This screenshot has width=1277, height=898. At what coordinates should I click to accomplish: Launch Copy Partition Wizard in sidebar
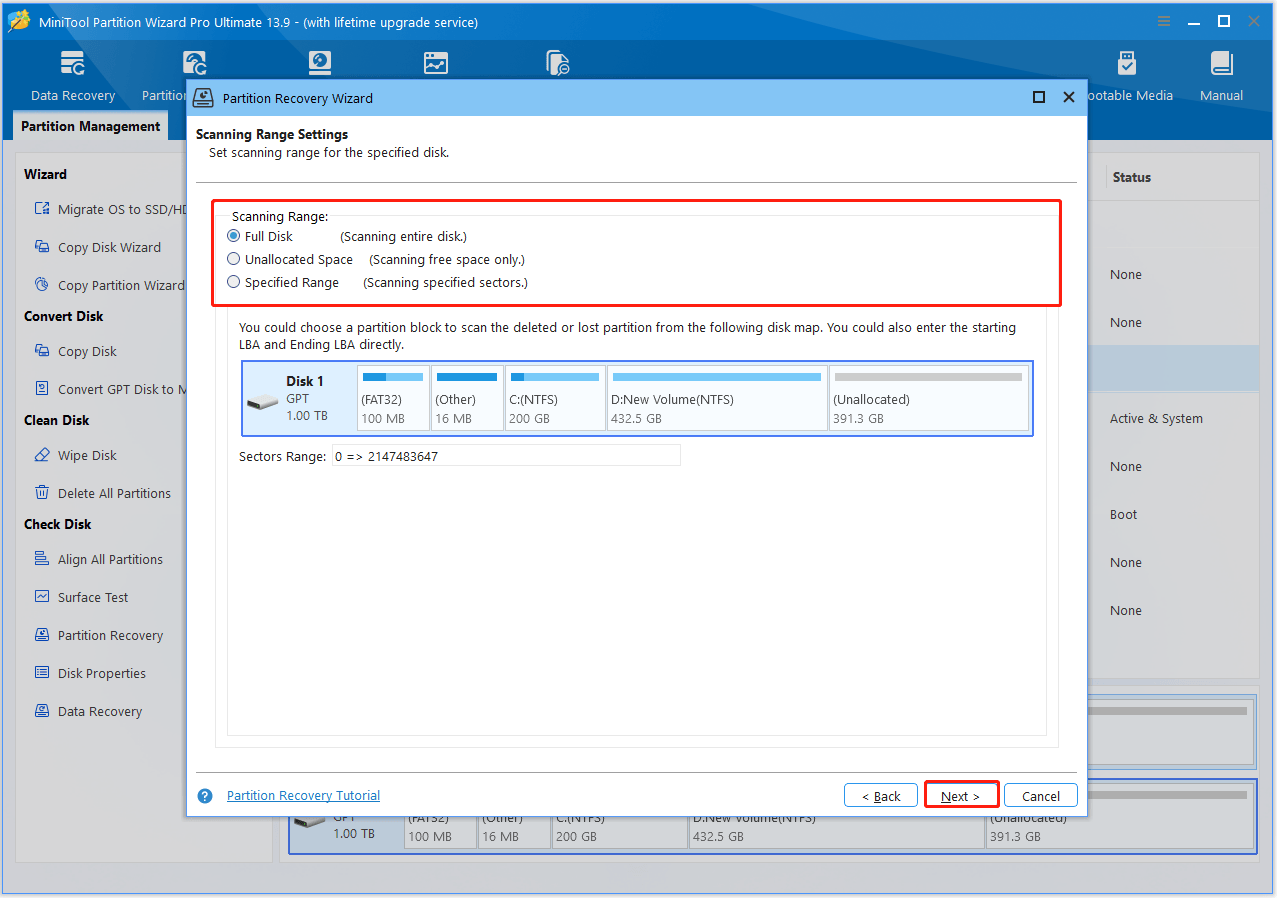click(110, 285)
